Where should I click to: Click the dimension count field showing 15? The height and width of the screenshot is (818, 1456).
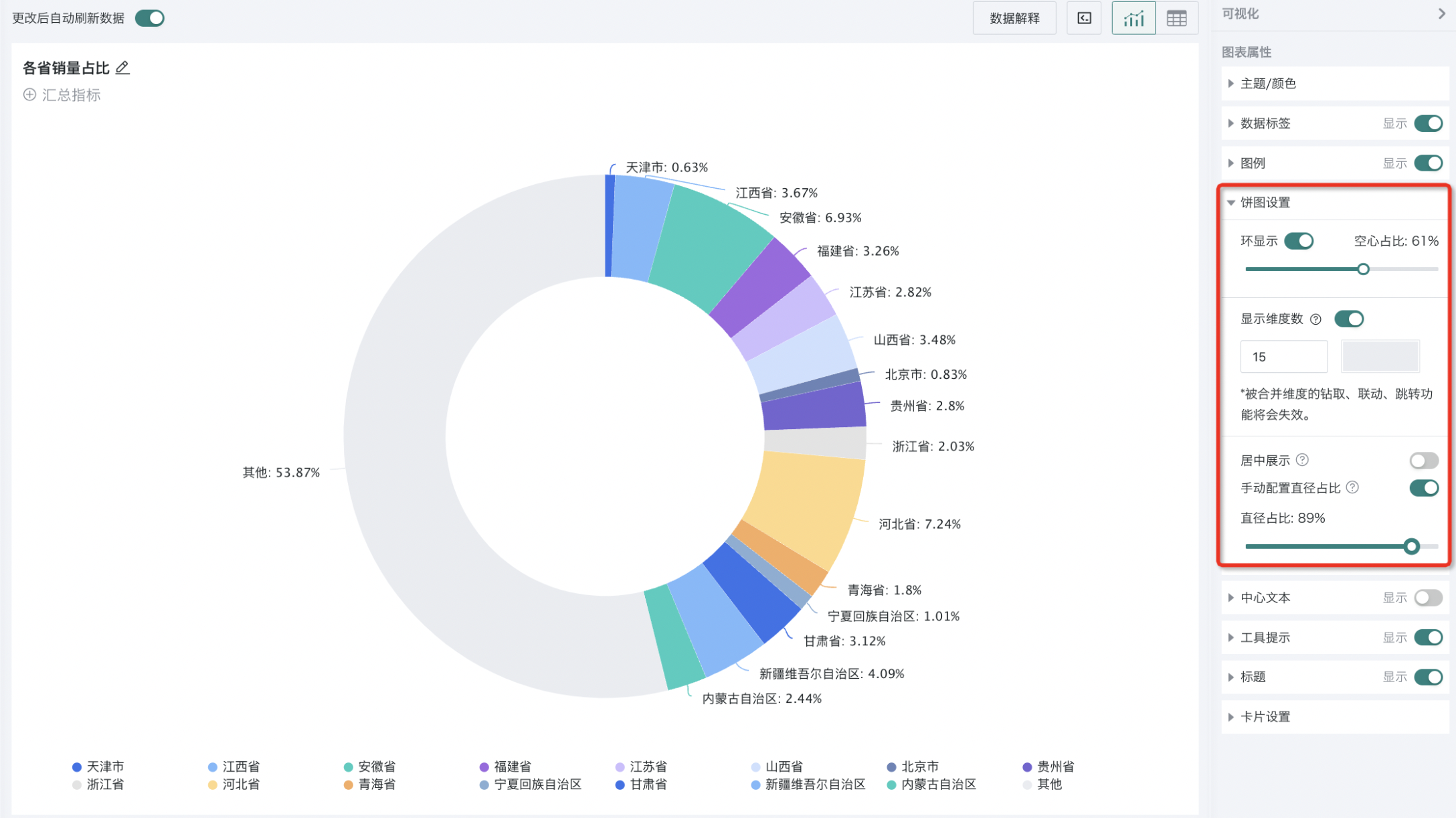[1283, 357]
